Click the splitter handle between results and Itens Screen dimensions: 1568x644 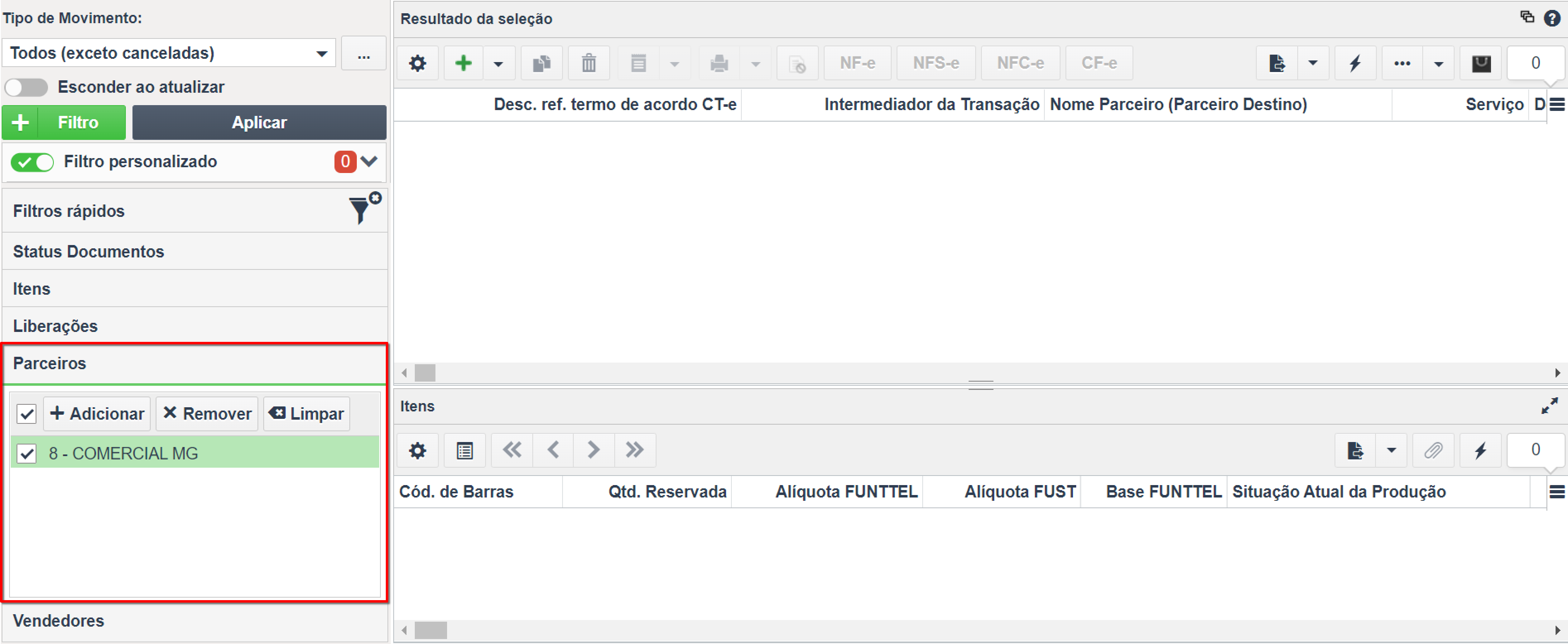981,385
